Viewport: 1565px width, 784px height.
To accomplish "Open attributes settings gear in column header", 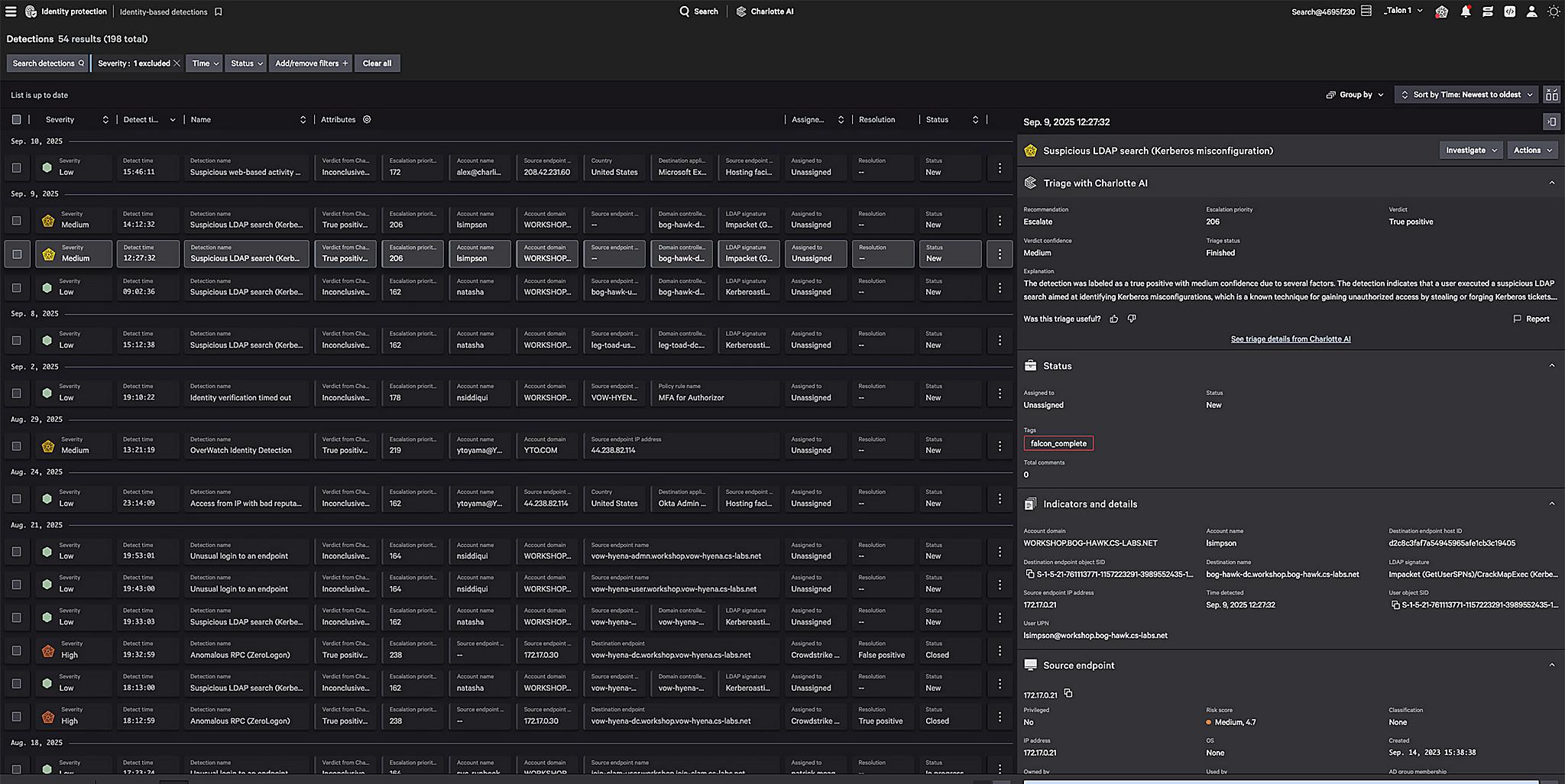I will (x=367, y=119).
